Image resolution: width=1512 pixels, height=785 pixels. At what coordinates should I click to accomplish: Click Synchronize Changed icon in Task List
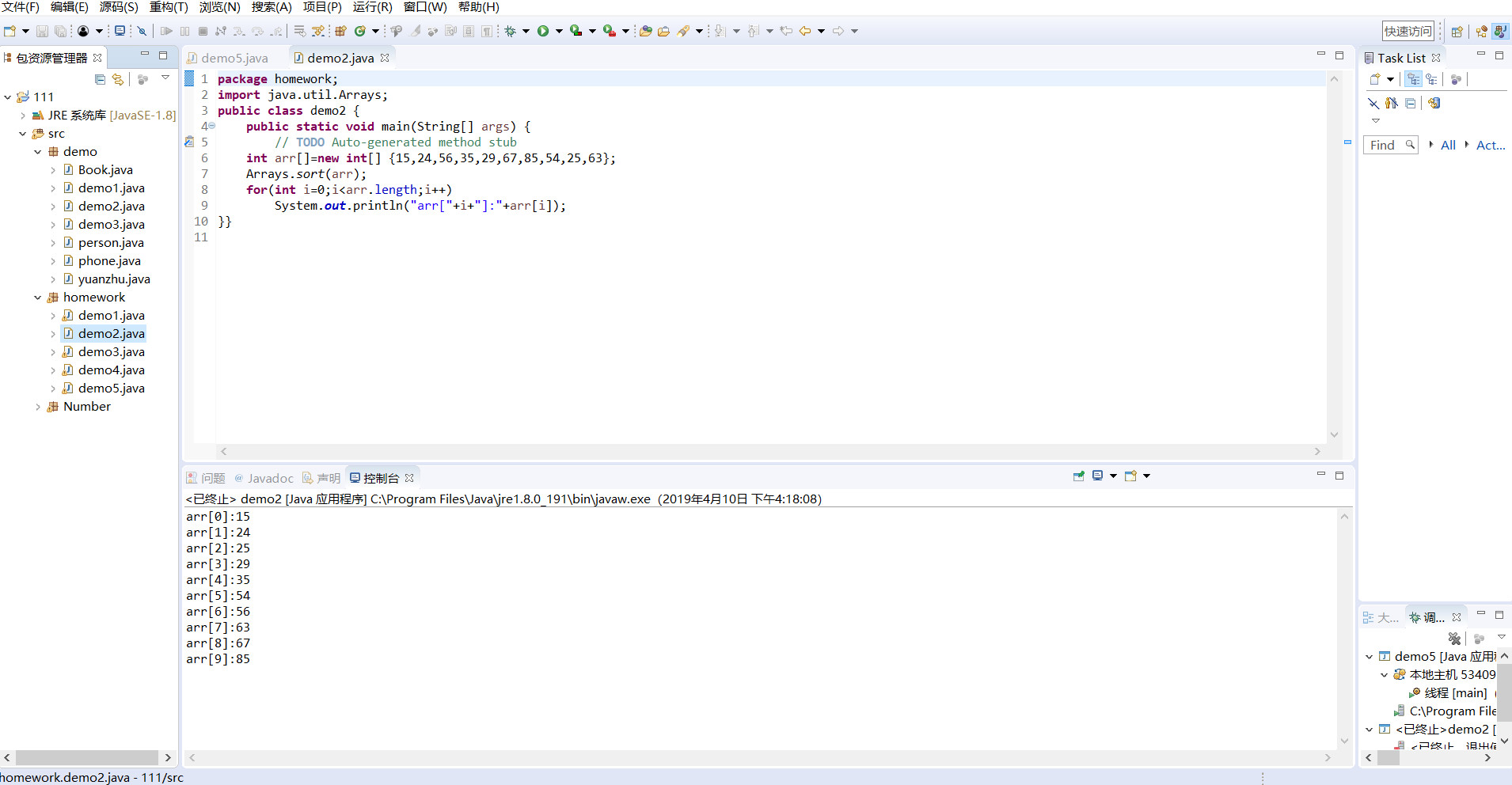(1434, 103)
